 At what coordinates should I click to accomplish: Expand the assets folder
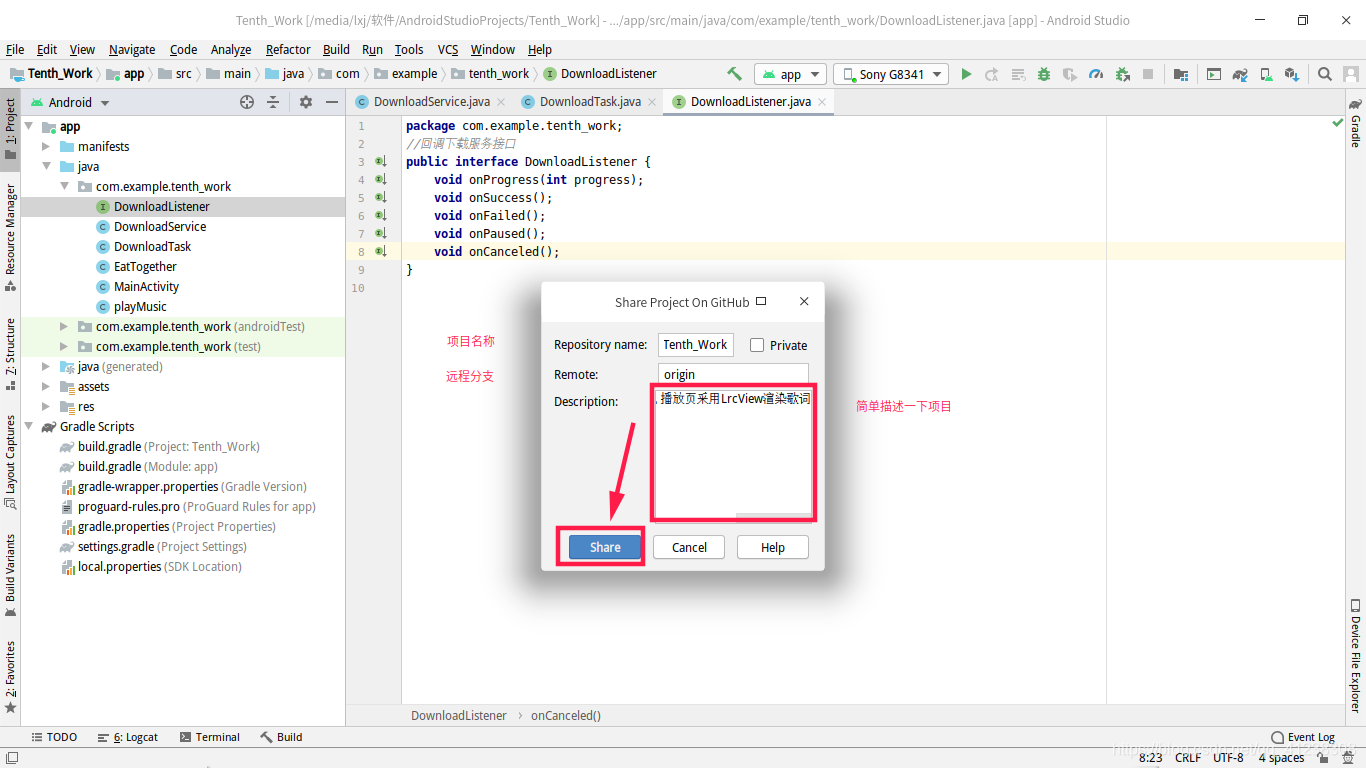46,387
